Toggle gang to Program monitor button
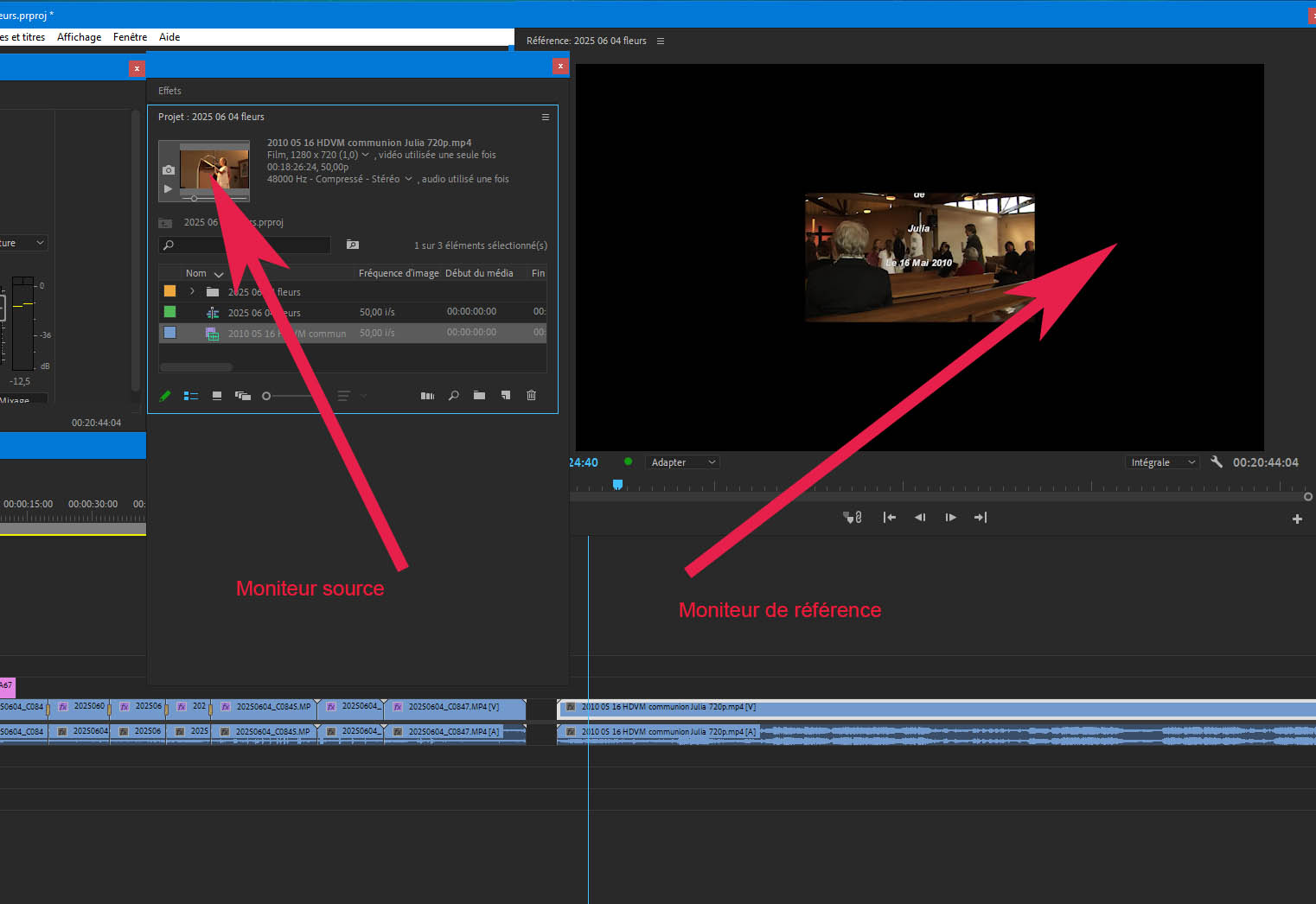Viewport: 1316px width, 904px height. pyautogui.click(x=853, y=518)
